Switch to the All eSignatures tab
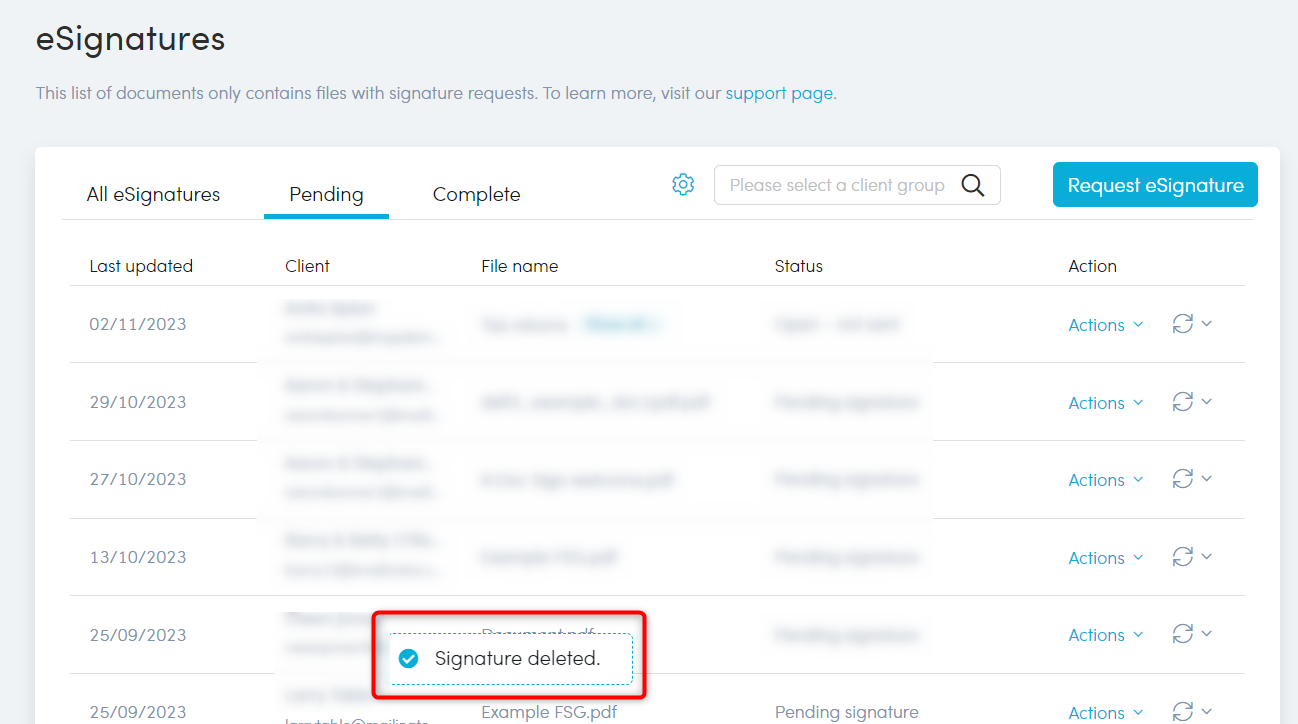Viewport: 1298px width, 724px height. point(153,194)
